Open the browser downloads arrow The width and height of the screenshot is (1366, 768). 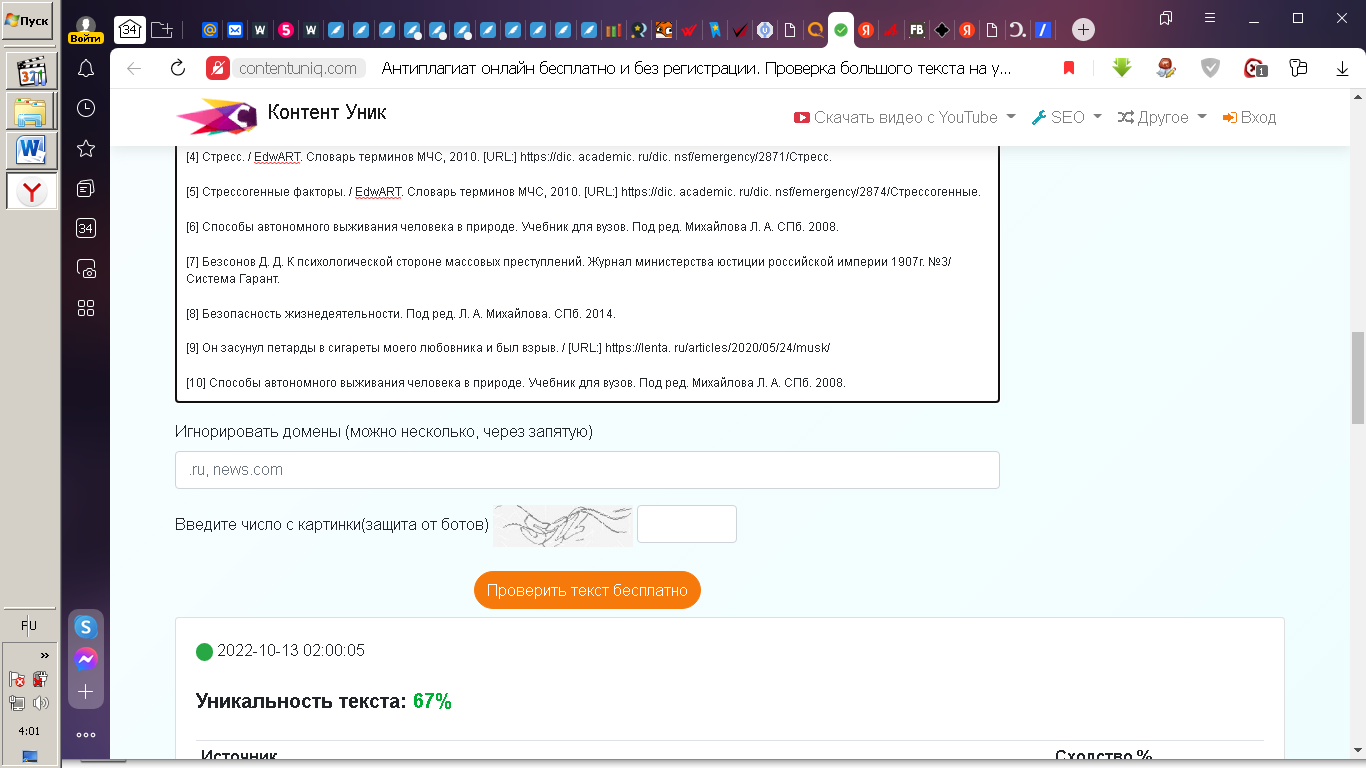pos(1343,68)
